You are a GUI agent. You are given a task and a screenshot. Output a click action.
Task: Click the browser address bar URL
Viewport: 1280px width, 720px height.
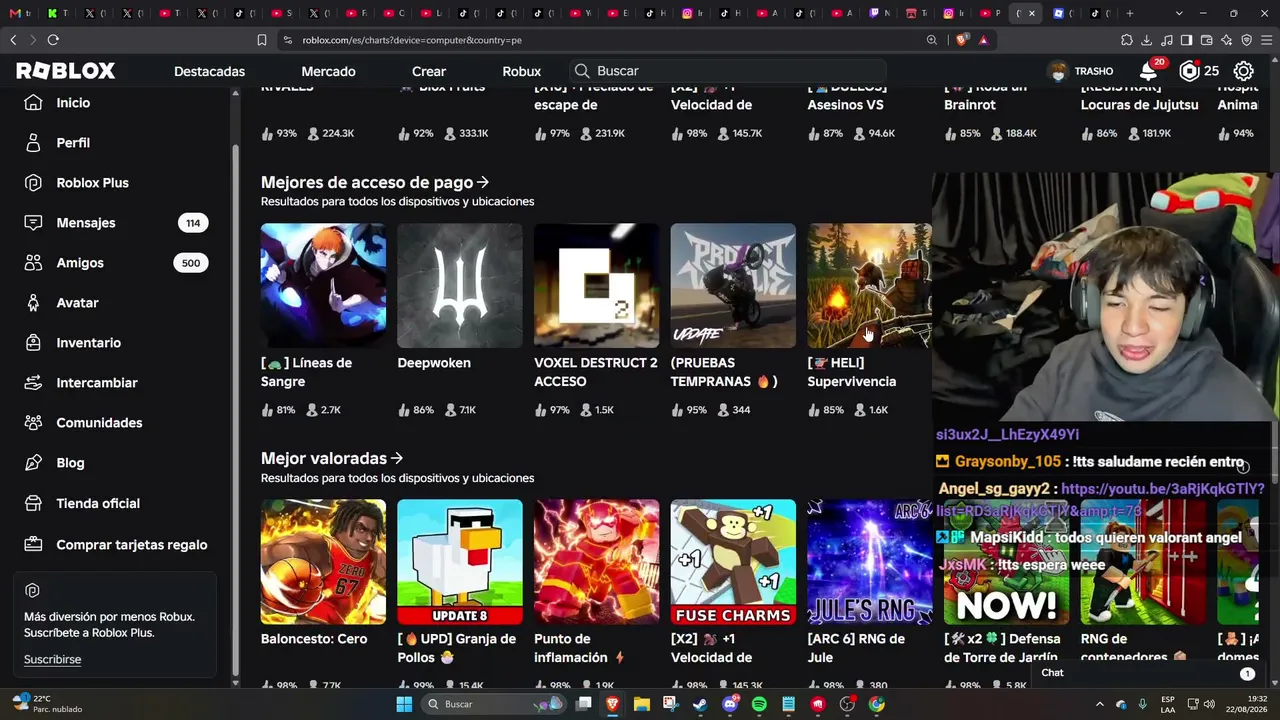click(x=412, y=40)
